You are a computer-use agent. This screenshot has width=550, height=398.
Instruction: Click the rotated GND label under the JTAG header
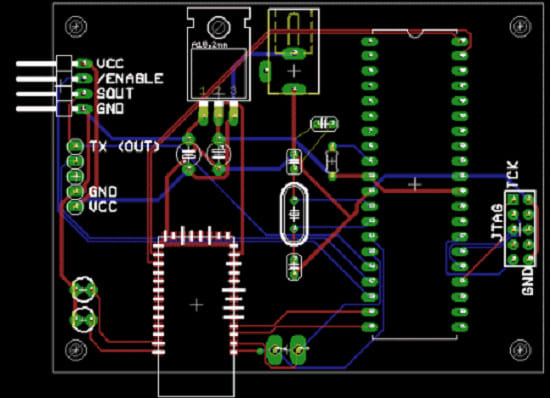(528, 281)
